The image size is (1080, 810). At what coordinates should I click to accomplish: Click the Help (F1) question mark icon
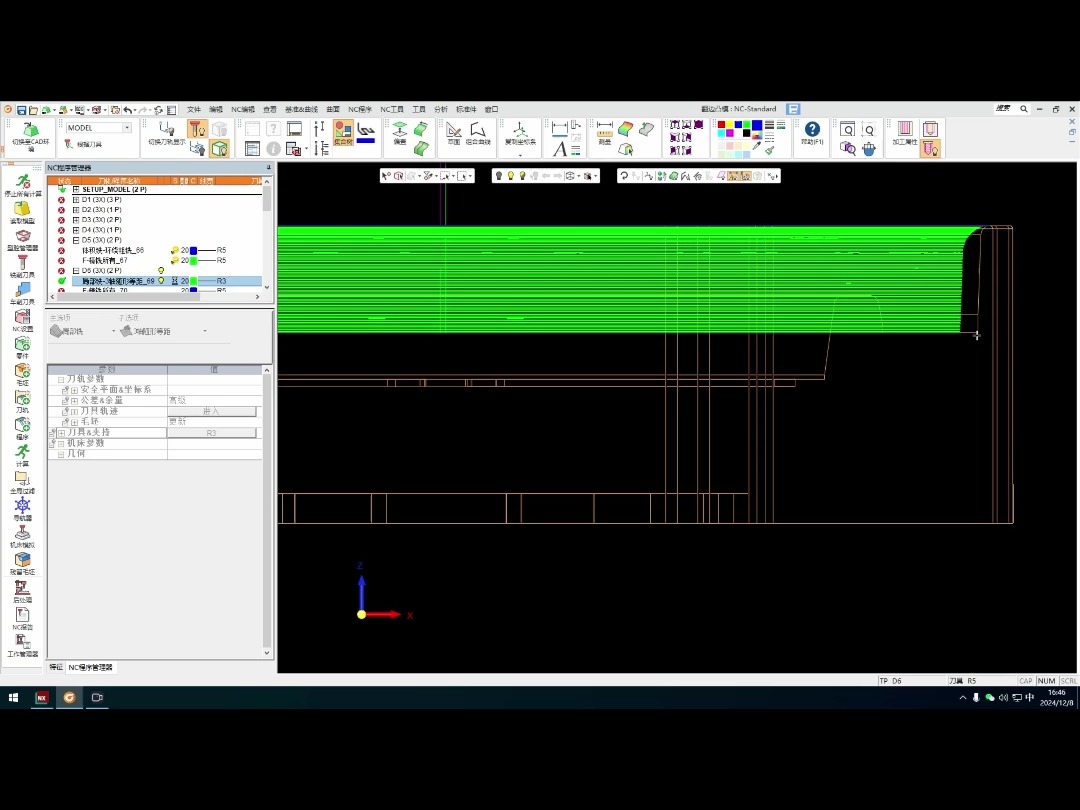(812, 129)
